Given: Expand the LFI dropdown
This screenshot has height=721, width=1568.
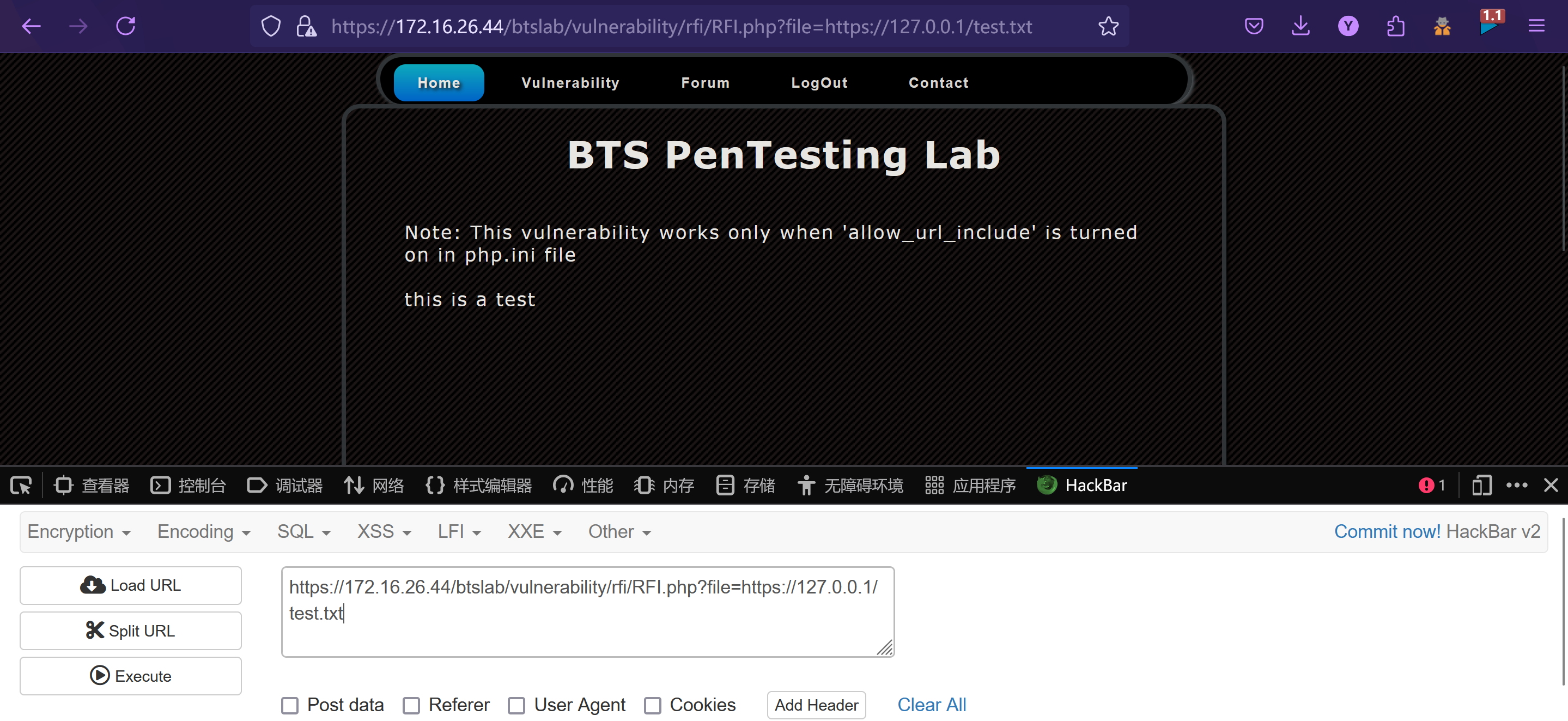Looking at the screenshot, I should click(x=459, y=531).
